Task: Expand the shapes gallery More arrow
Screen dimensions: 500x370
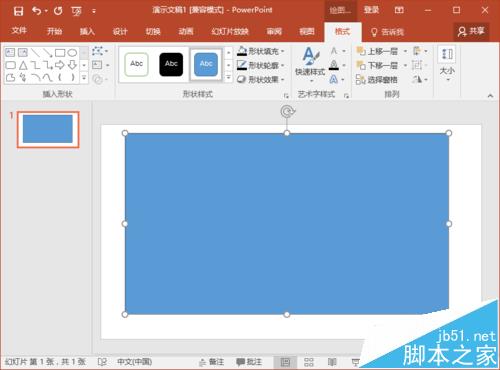Action: click(84, 78)
